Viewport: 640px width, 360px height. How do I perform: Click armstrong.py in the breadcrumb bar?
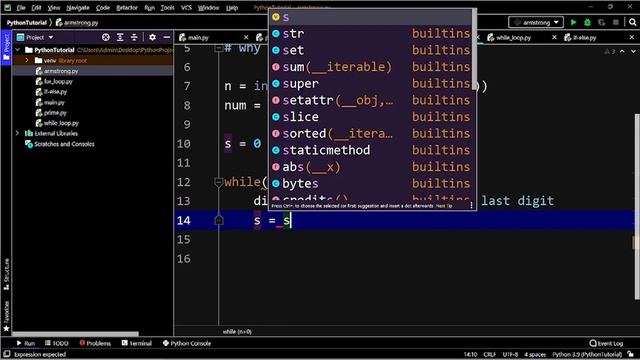coord(77,22)
